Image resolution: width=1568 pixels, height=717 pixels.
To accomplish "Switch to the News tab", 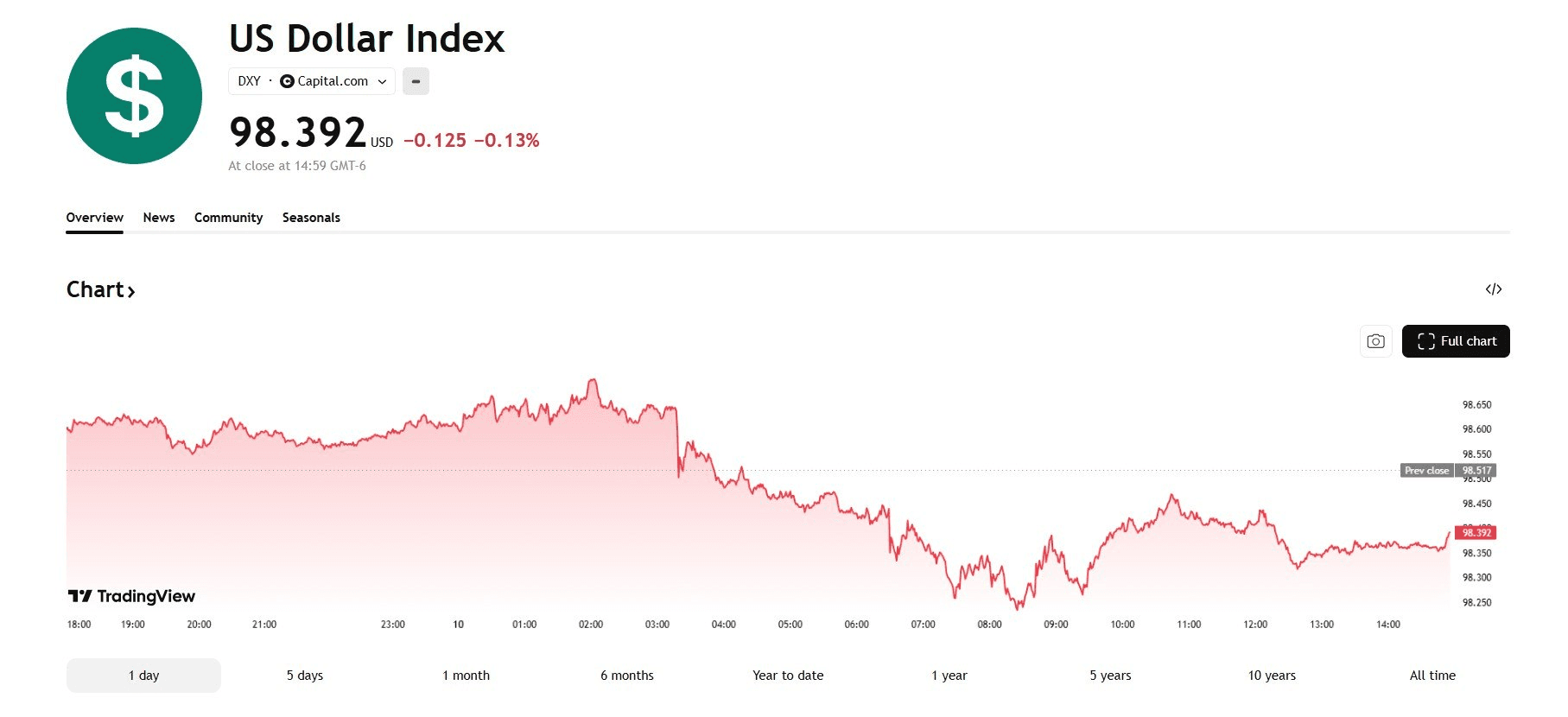I will tap(159, 218).
